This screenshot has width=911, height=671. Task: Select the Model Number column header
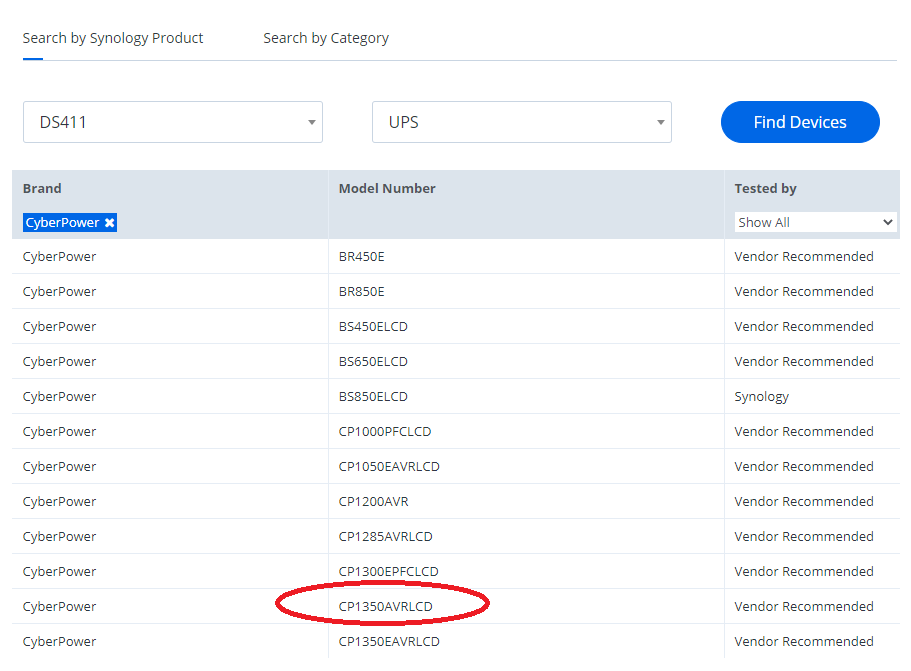387,188
